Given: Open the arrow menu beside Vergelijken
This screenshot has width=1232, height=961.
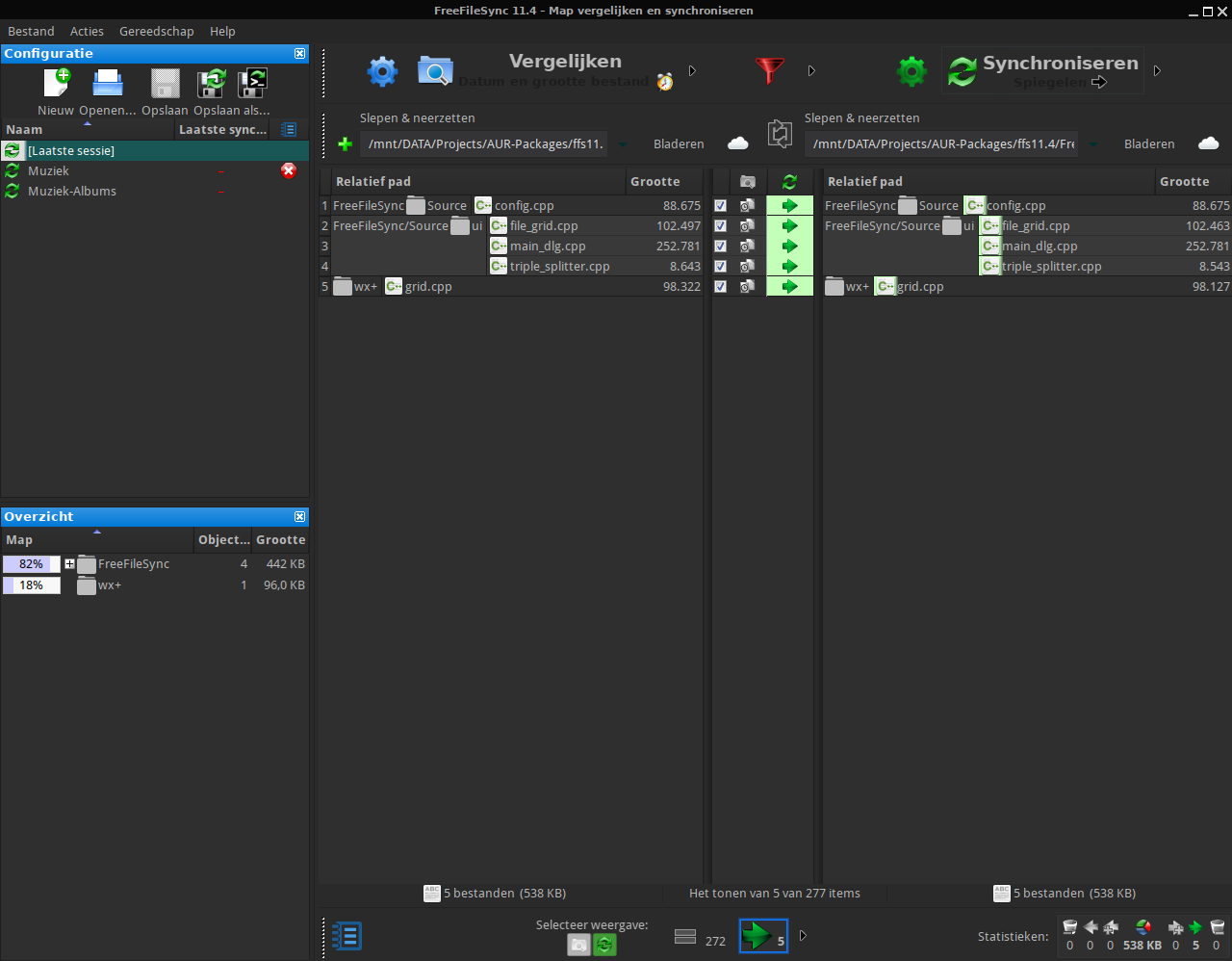Looking at the screenshot, I should [x=692, y=71].
